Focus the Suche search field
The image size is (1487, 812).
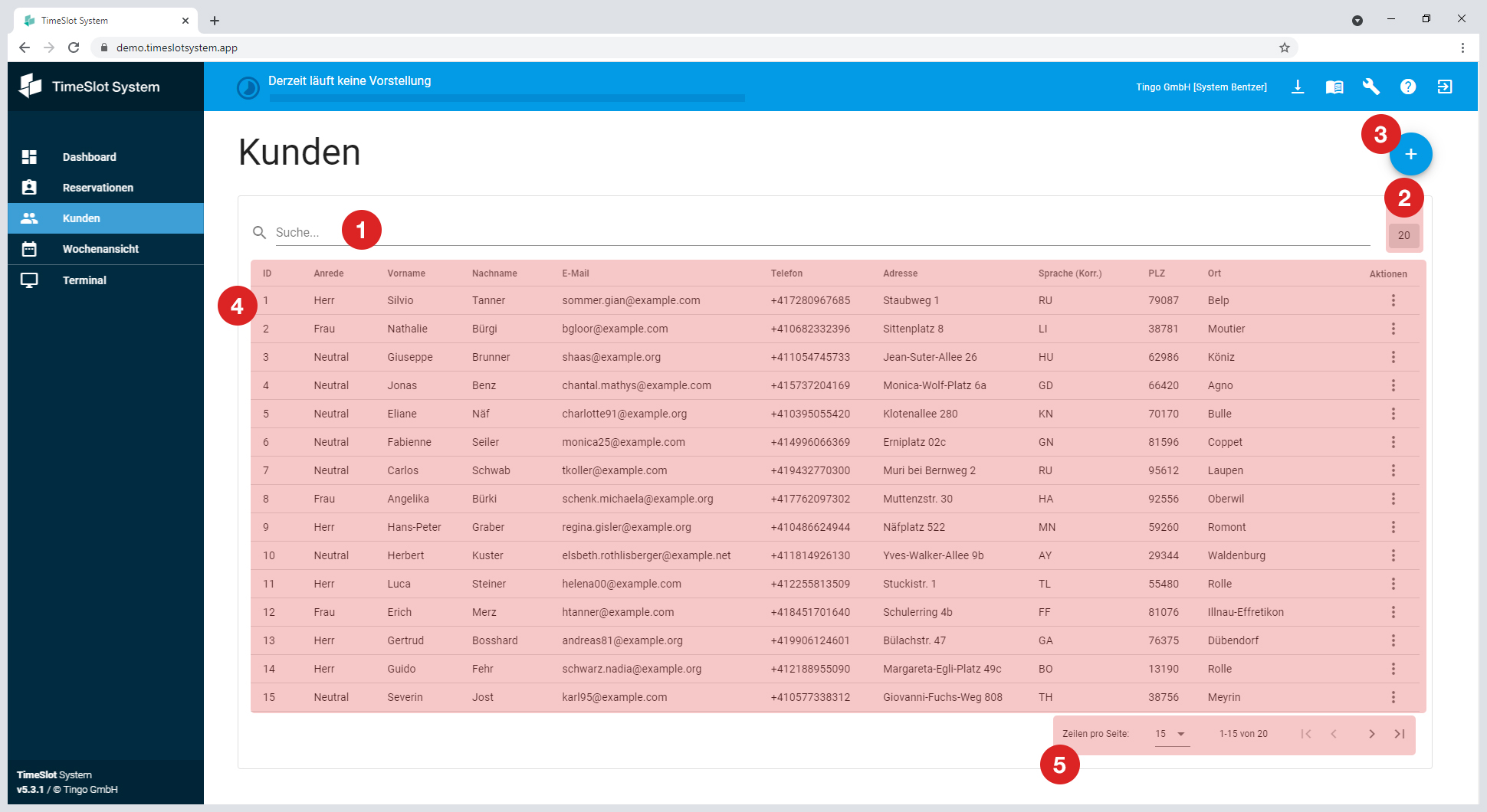[822, 232]
